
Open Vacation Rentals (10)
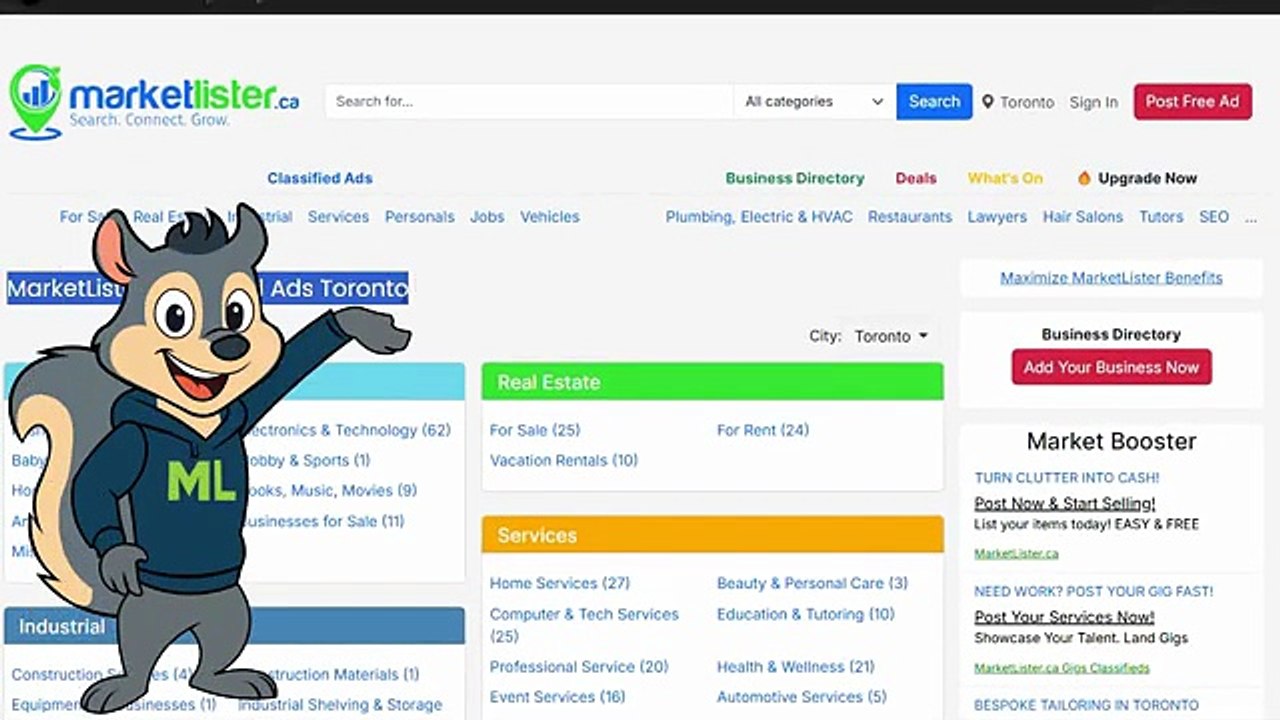click(x=564, y=460)
